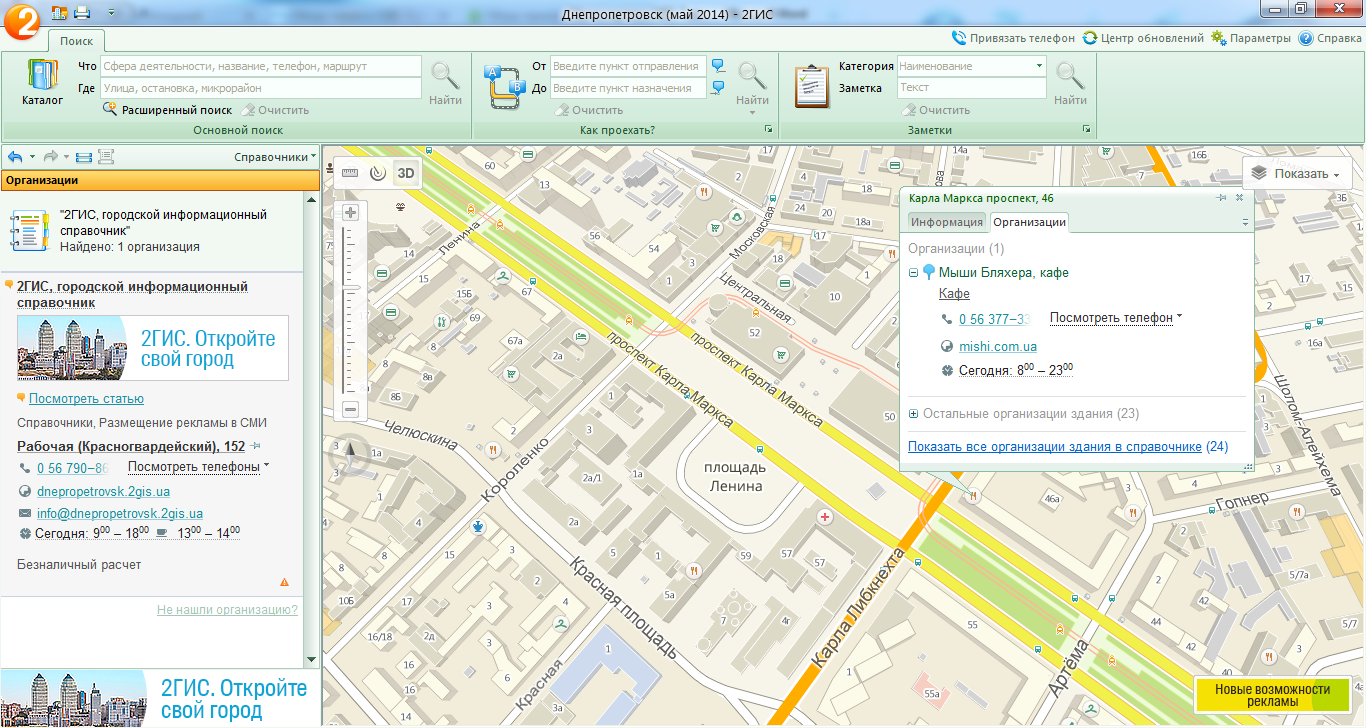
Task: Open the mishi.com.ua link
Action: point(997,346)
